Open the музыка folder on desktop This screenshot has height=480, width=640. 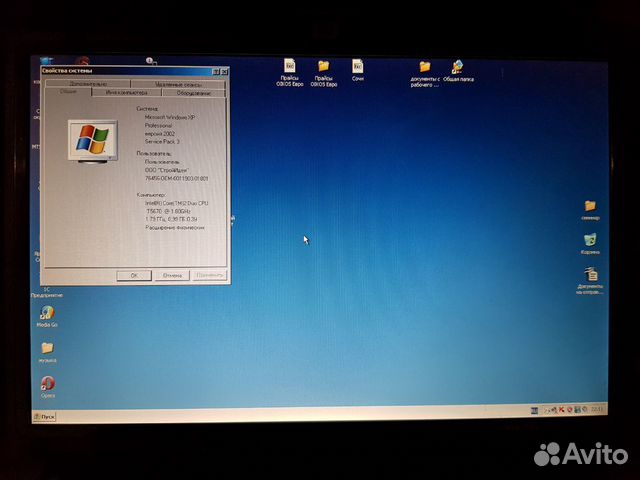pos(47,348)
